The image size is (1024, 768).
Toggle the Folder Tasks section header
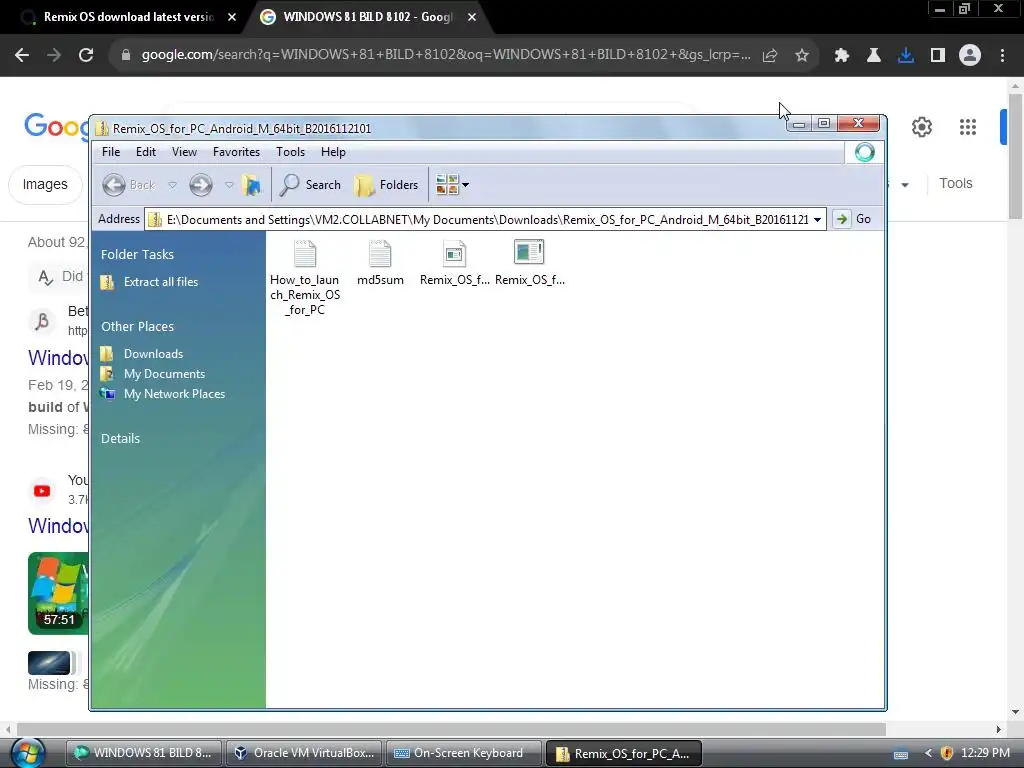137,255
